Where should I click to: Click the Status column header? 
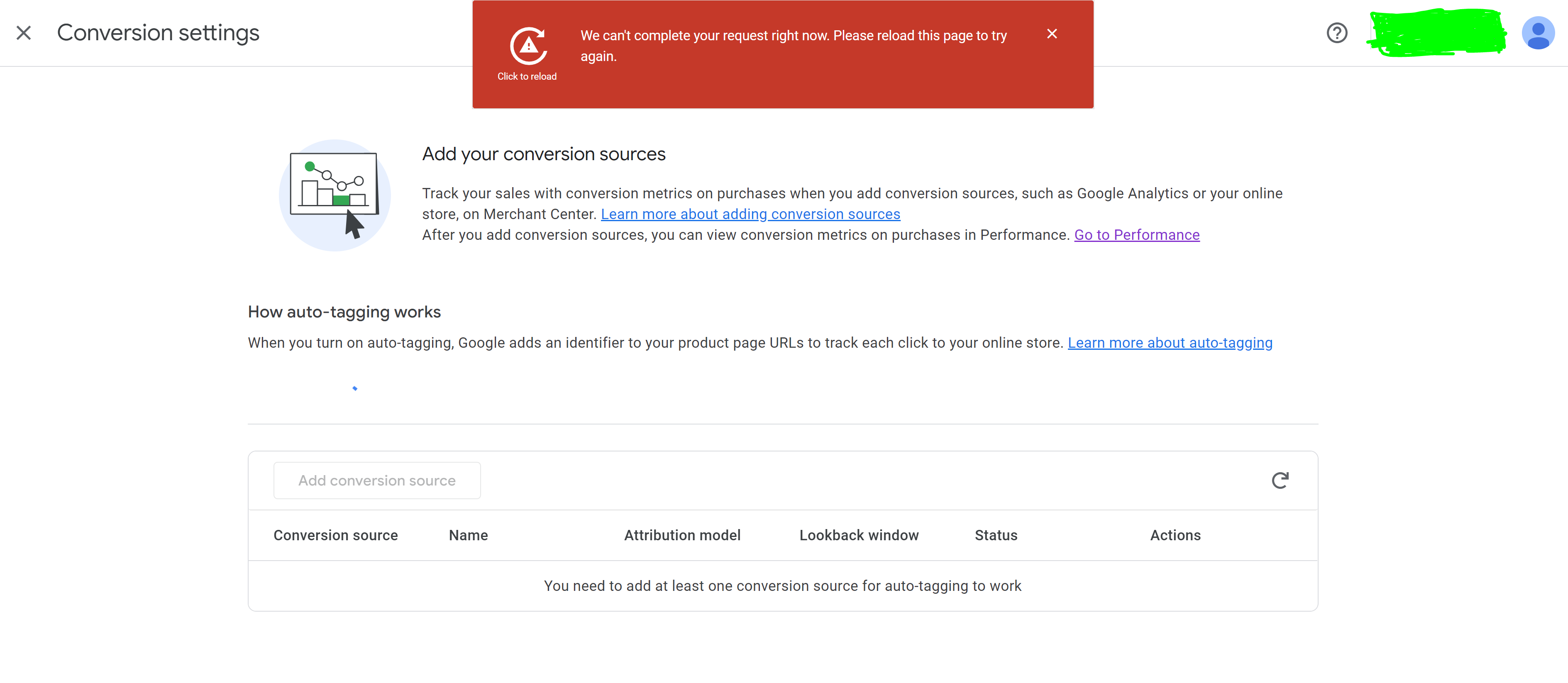tap(996, 535)
